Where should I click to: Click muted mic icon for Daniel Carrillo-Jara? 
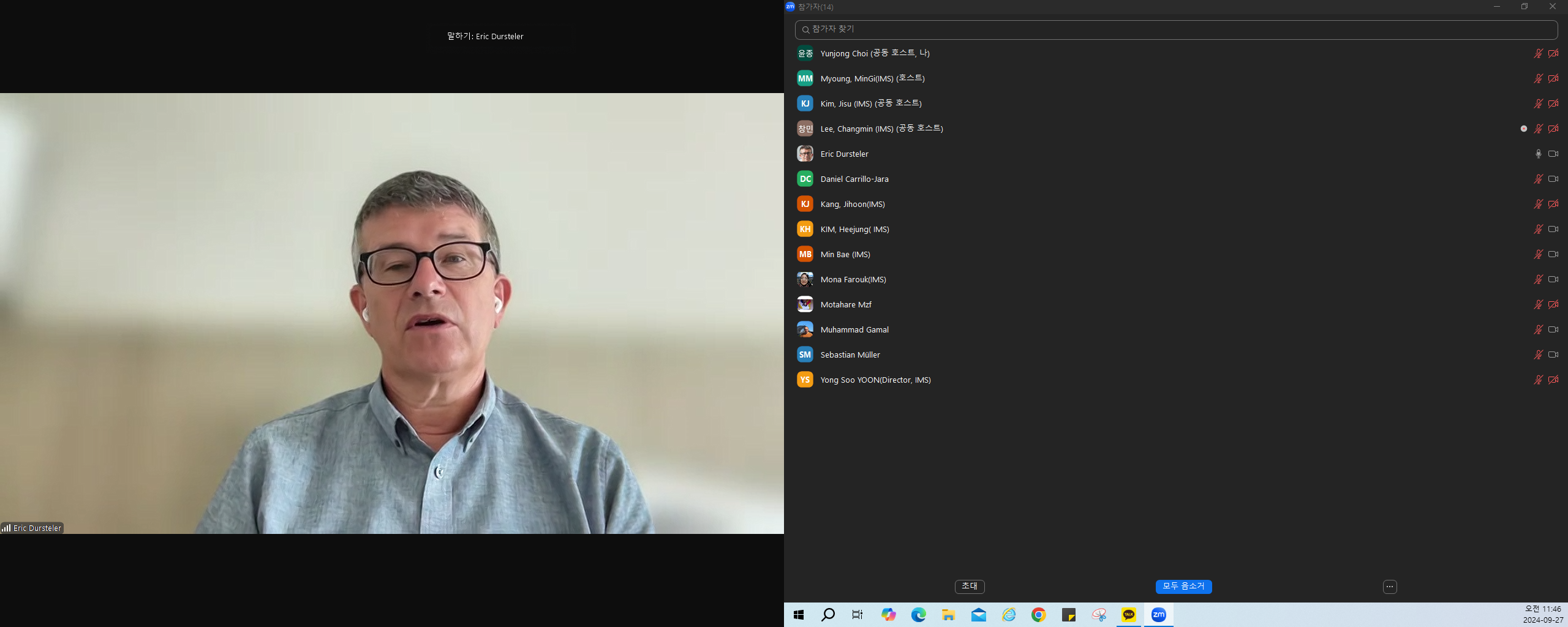(1538, 179)
